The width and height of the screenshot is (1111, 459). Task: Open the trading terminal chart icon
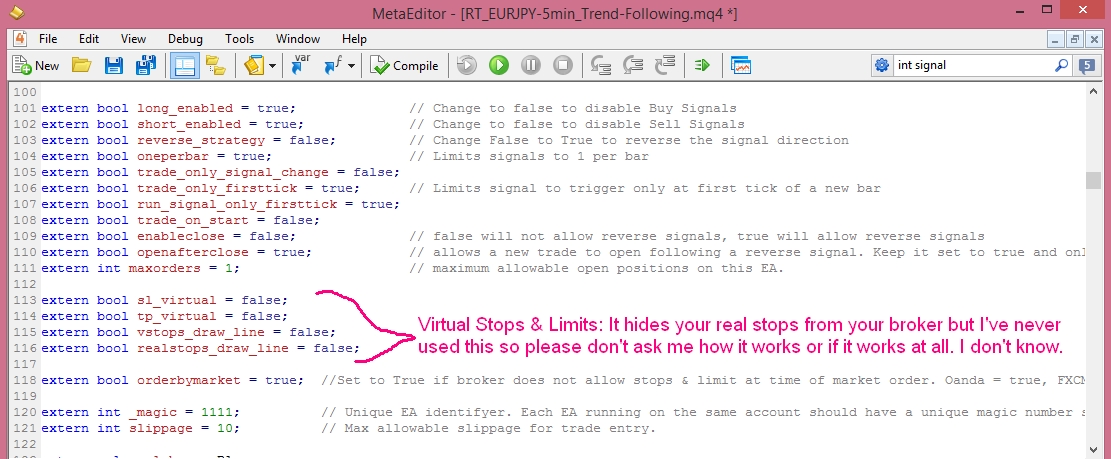tap(741, 66)
